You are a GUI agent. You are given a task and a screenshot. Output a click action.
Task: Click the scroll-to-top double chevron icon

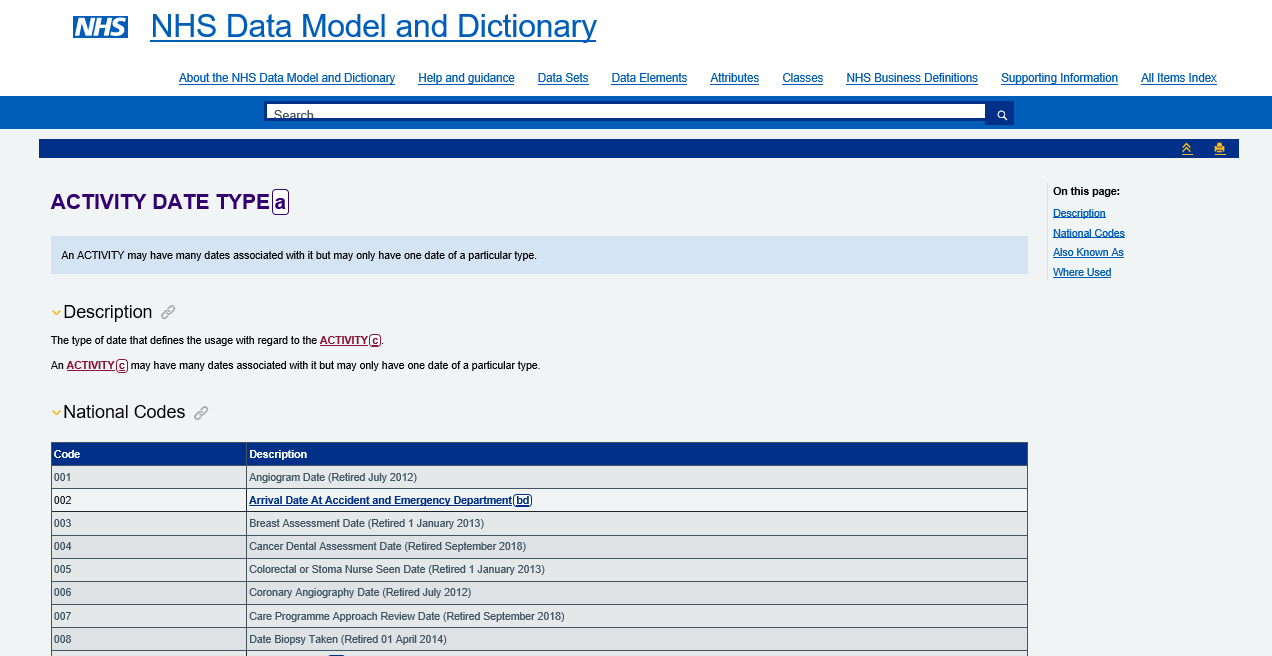pos(1187,149)
